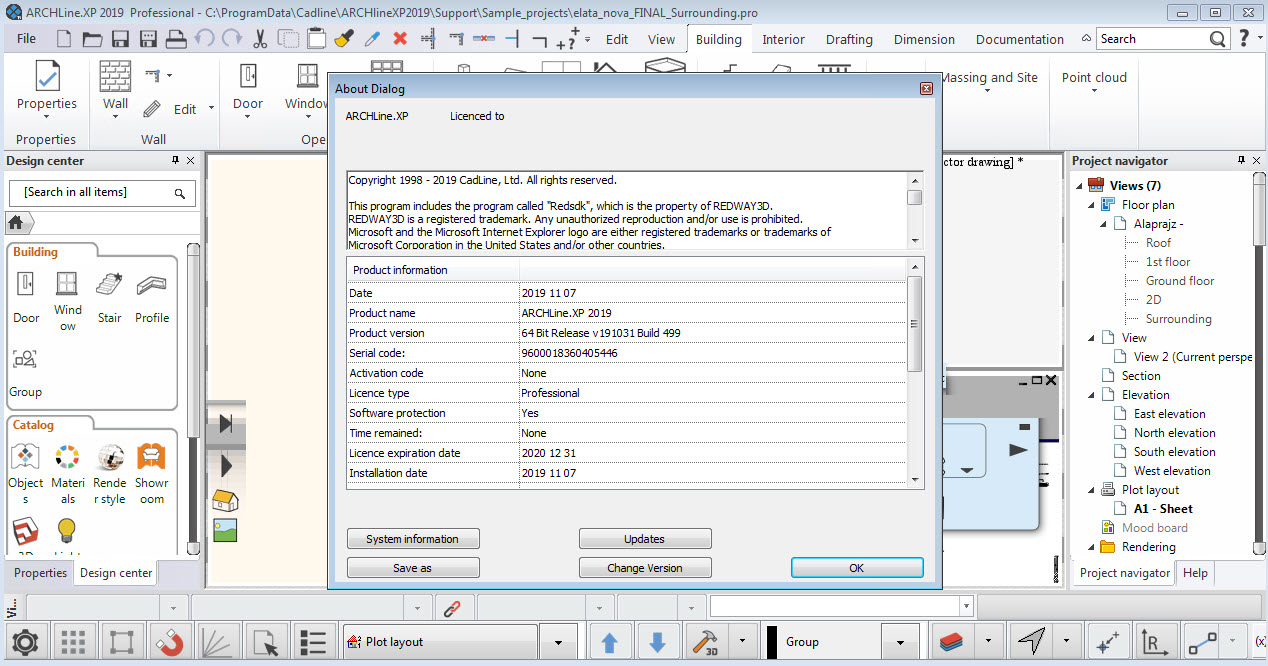Screen dimensions: 1268x666
Task: Switch to the Help tab beside Project navigator
Action: coord(1195,573)
